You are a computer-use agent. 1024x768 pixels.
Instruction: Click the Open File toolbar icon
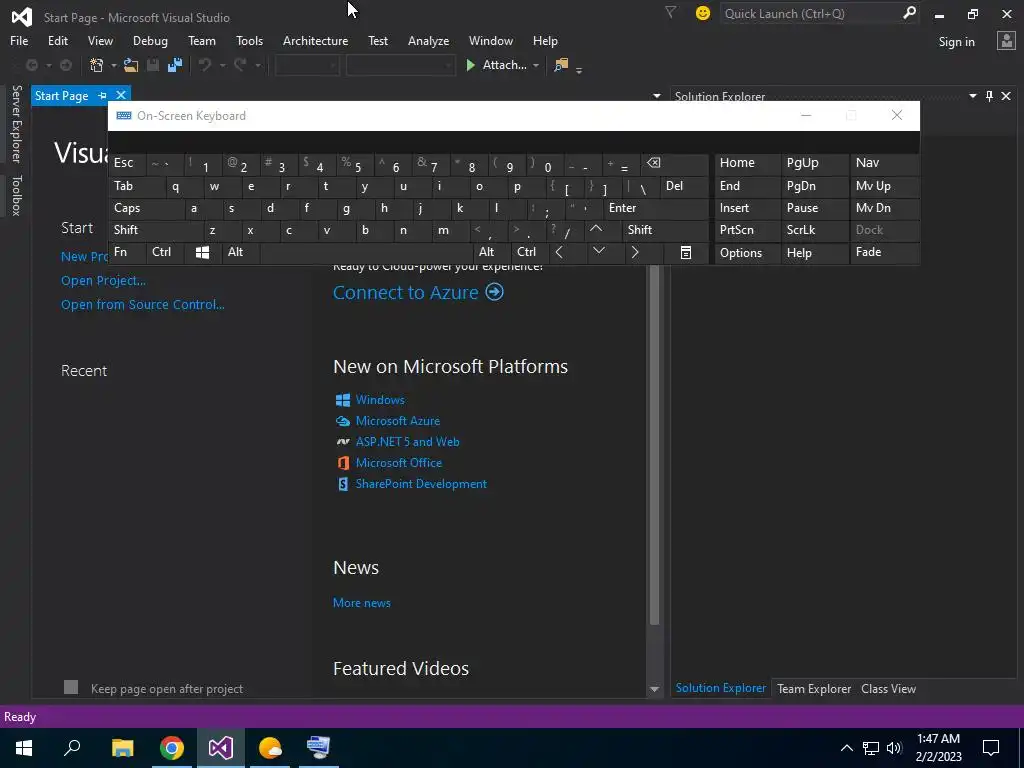point(131,65)
